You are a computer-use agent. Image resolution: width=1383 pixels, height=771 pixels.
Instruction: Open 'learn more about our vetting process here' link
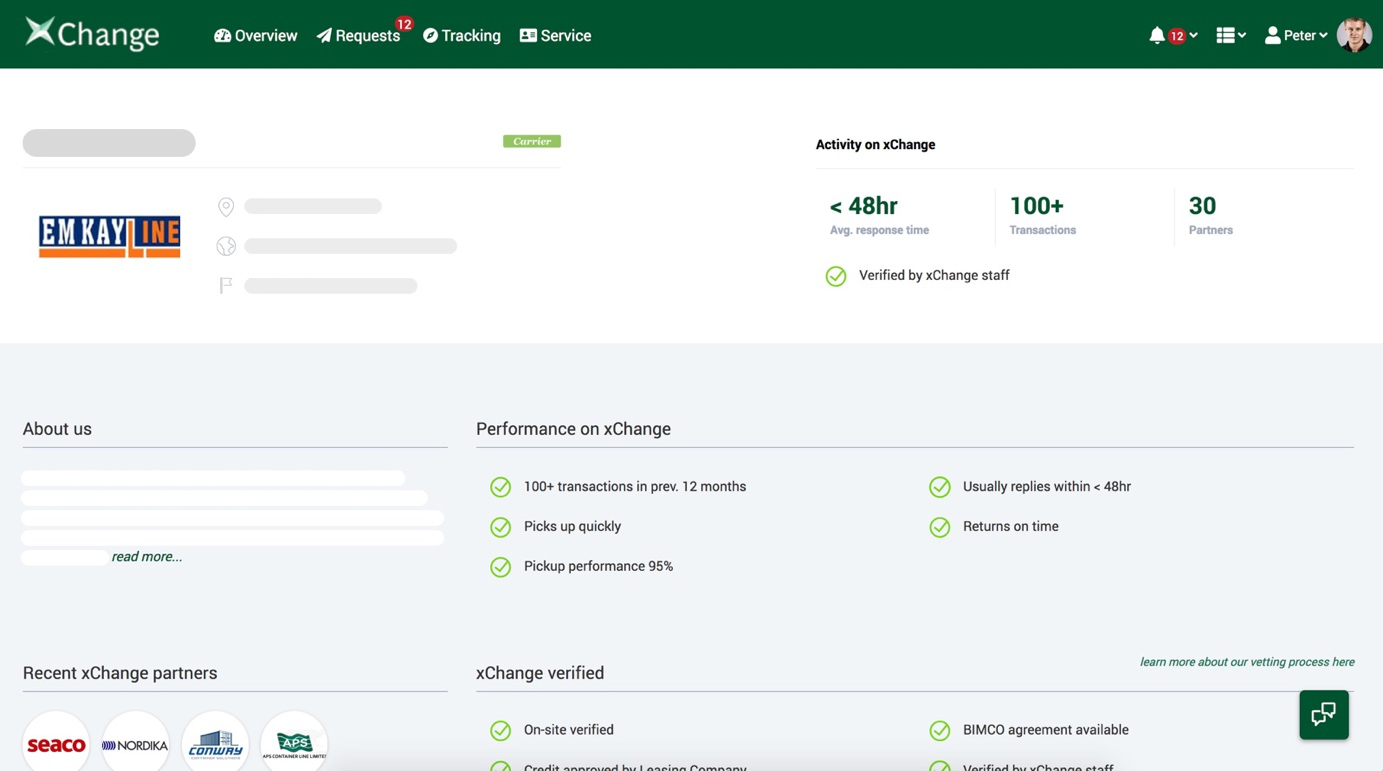pos(1247,662)
